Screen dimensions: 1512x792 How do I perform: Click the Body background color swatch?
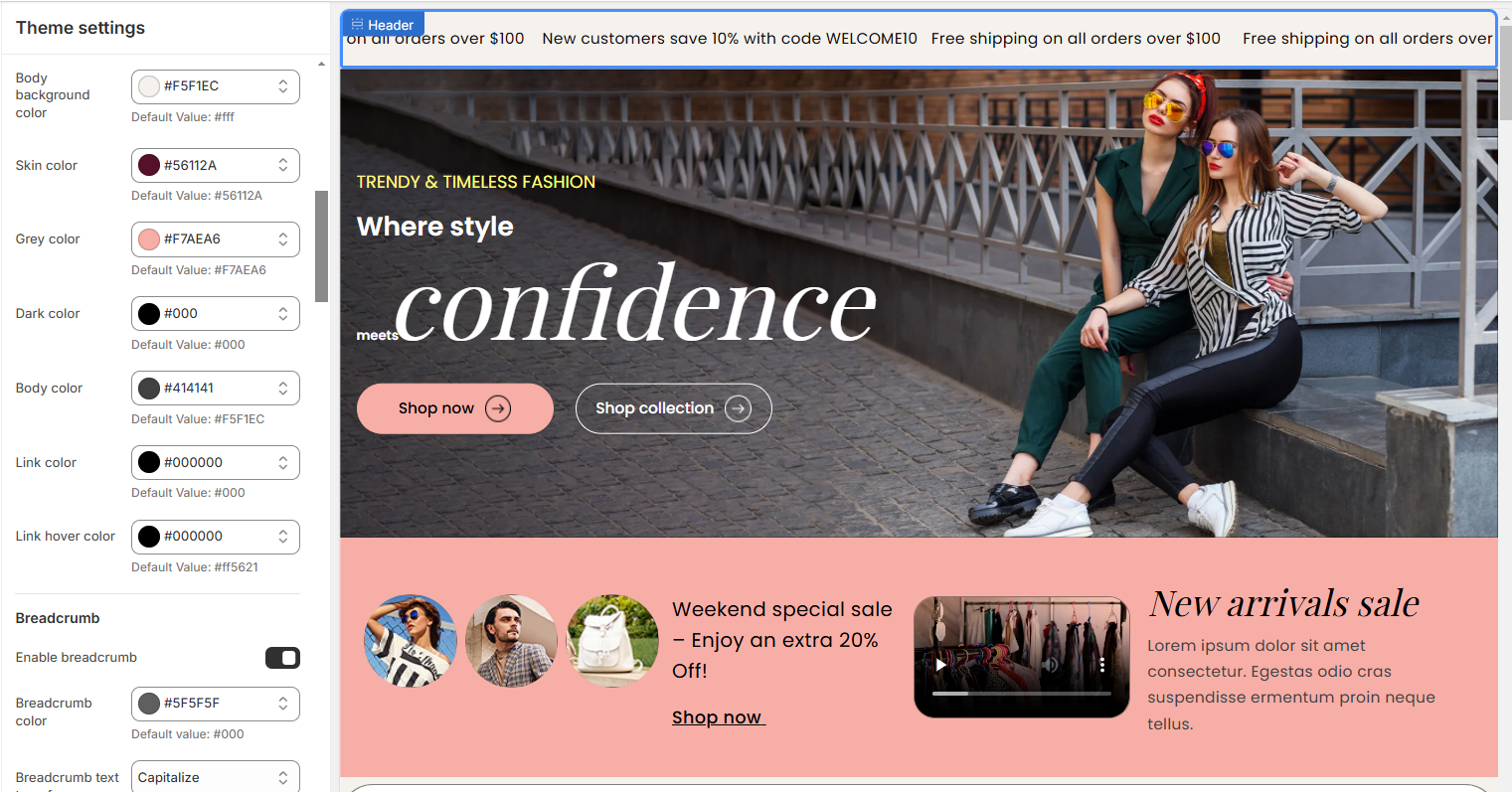[x=149, y=86]
